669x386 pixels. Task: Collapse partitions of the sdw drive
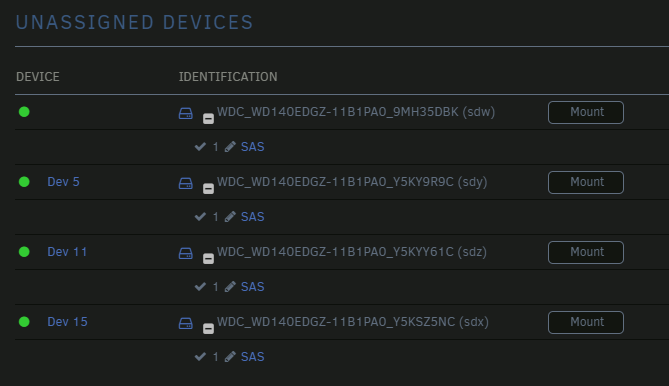pyautogui.click(x=208, y=118)
